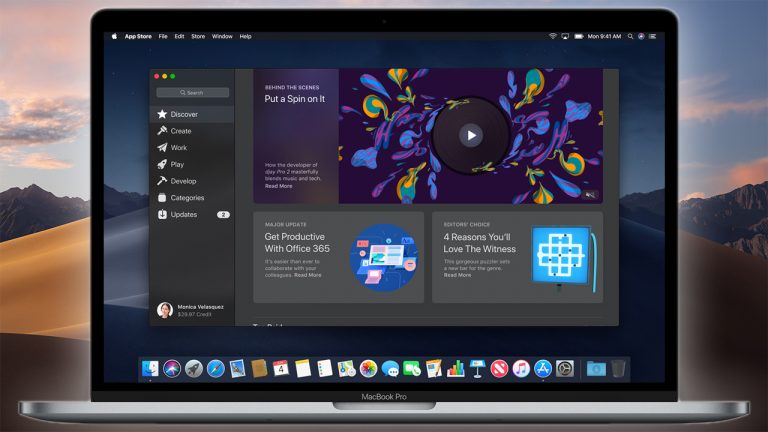Open the Downloads folder in Dock

pyautogui.click(x=596, y=368)
